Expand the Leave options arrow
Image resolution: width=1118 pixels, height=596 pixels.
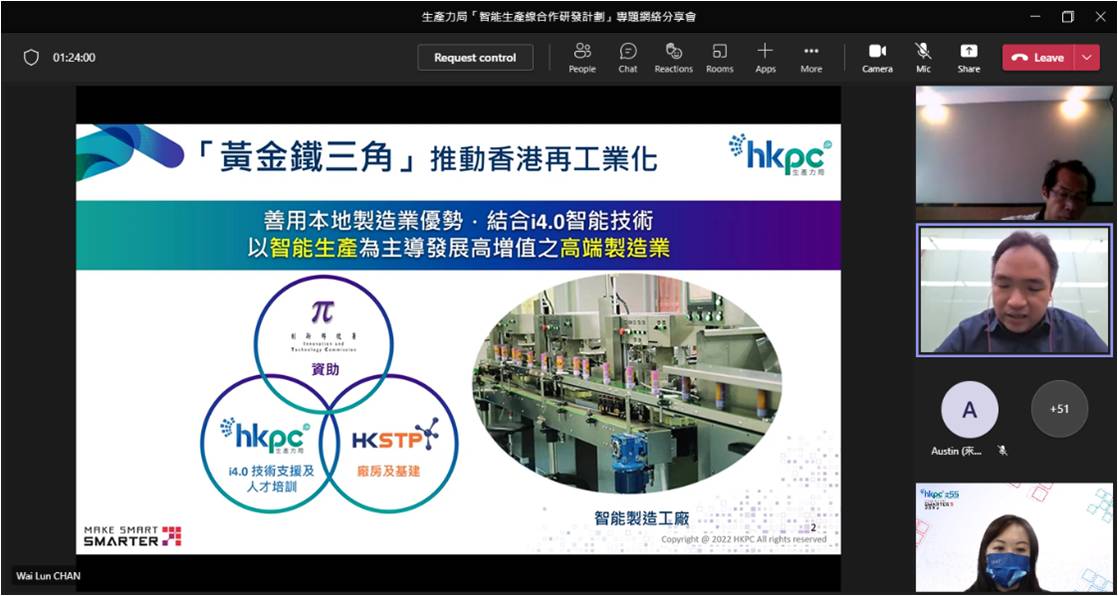(x=1087, y=58)
